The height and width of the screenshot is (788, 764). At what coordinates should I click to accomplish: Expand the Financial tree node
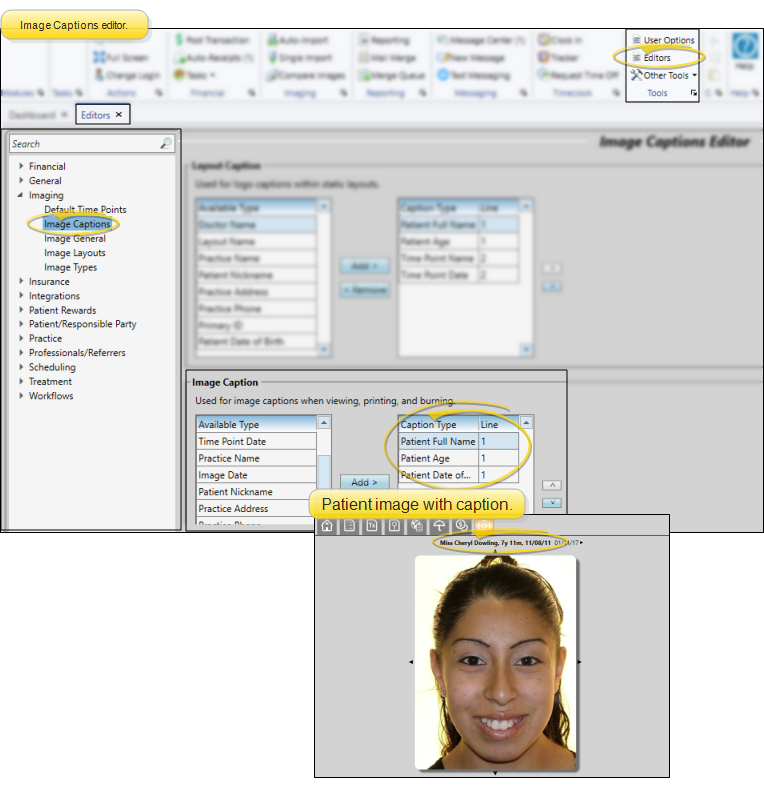tap(21, 166)
